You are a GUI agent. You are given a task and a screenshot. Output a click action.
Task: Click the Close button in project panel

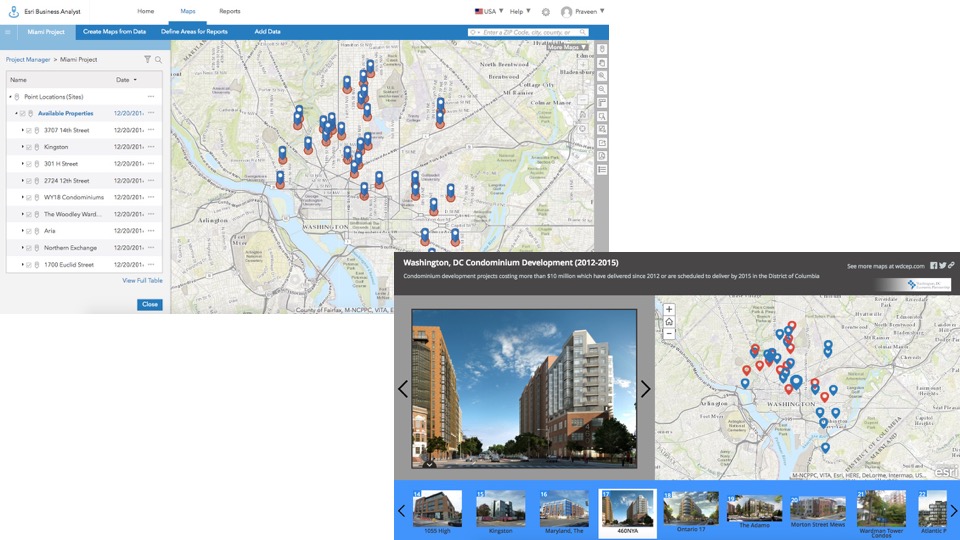[x=149, y=304]
